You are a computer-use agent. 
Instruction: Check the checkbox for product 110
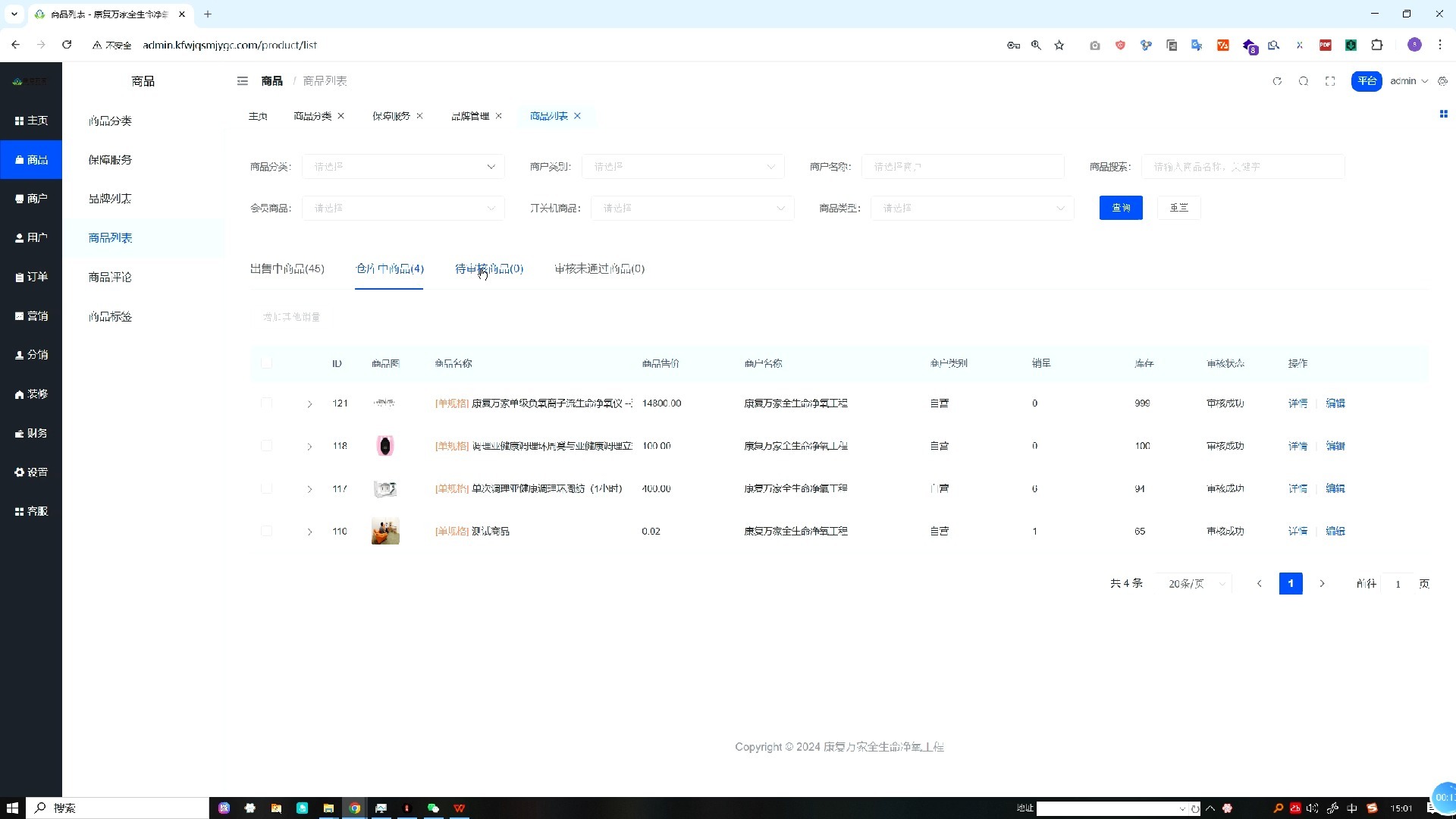click(x=266, y=531)
